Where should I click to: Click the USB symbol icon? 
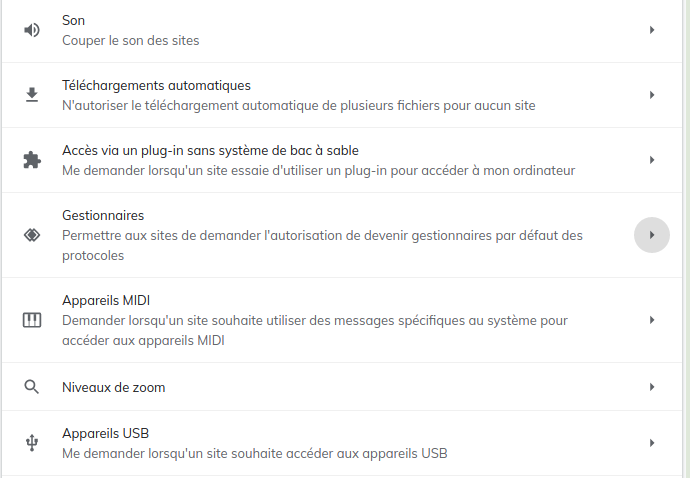pyautogui.click(x=32, y=443)
